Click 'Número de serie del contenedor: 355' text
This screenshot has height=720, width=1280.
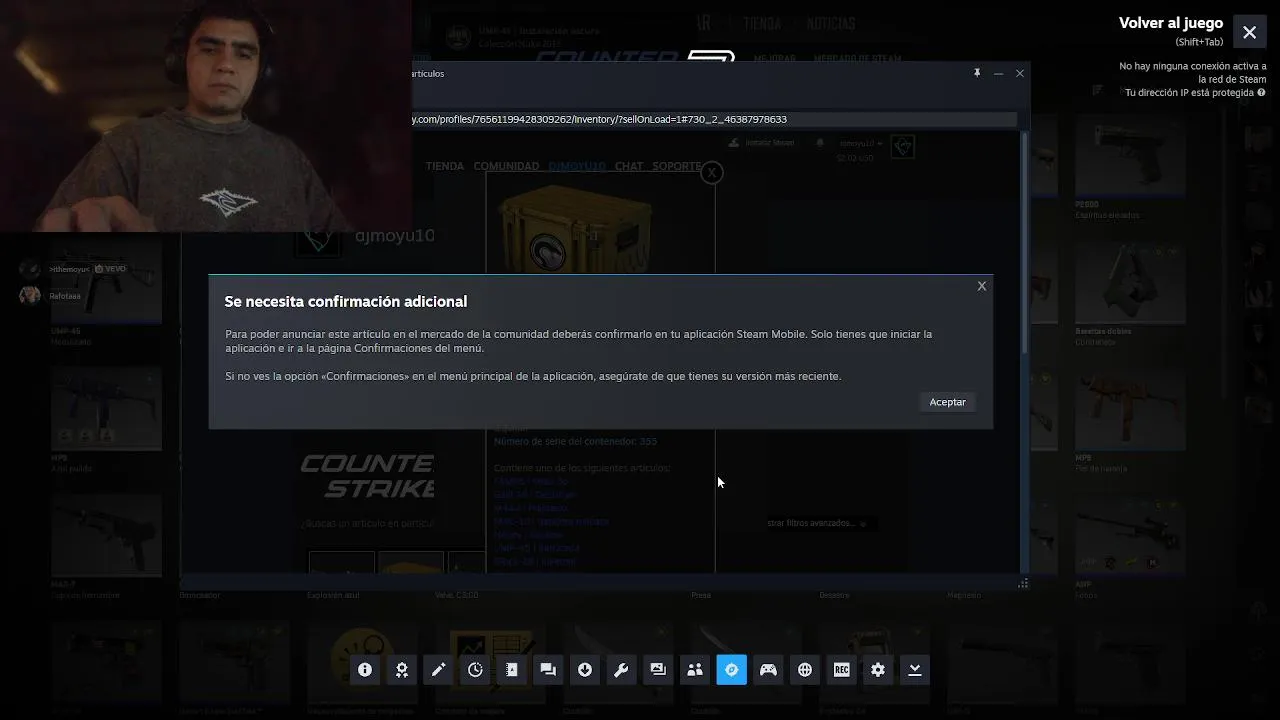(575, 441)
